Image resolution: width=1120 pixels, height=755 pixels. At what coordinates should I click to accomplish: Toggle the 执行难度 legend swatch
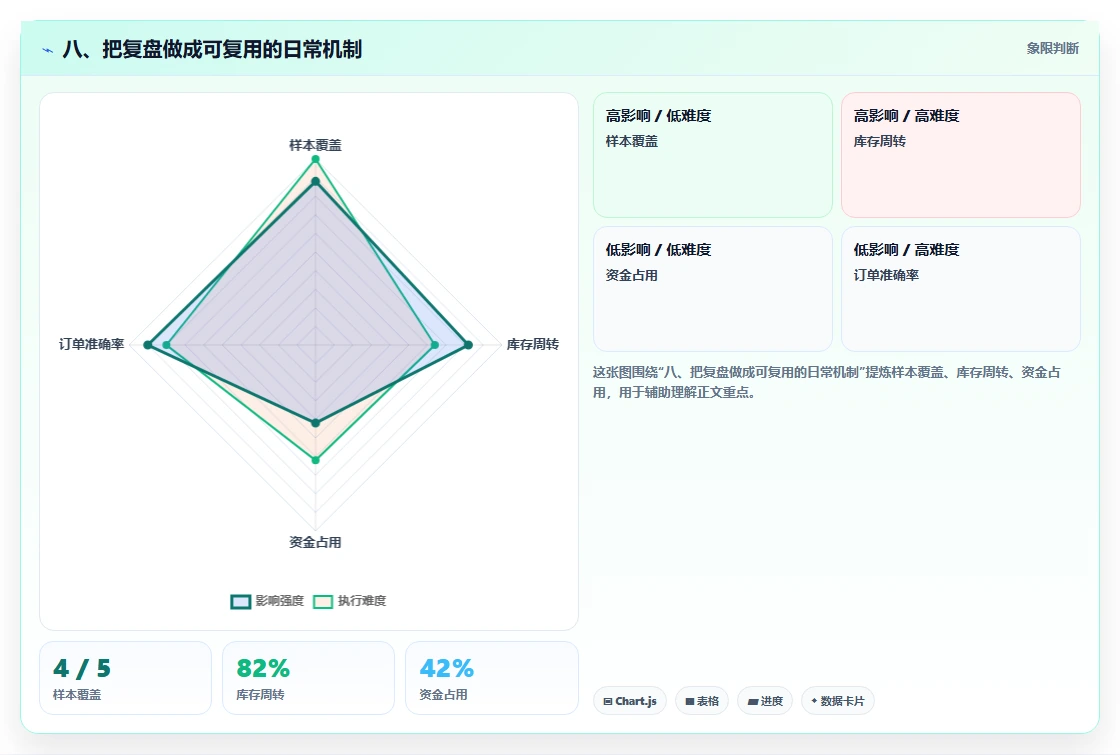tap(323, 601)
